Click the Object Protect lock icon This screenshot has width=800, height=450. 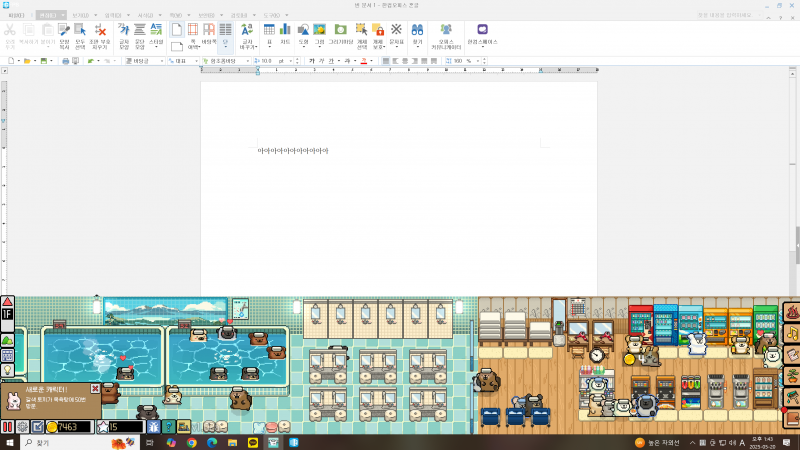378,30
